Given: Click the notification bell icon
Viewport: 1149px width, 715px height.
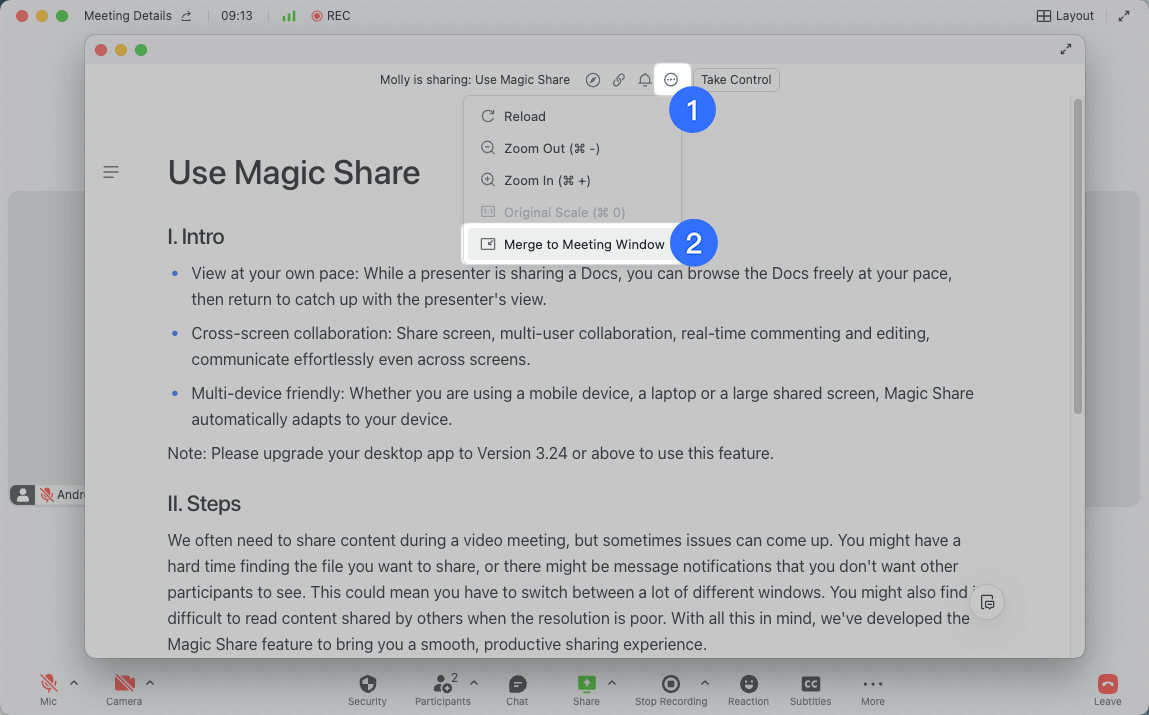Looking at the screenshot, I should pyautogui.click(x=645, y=80).
